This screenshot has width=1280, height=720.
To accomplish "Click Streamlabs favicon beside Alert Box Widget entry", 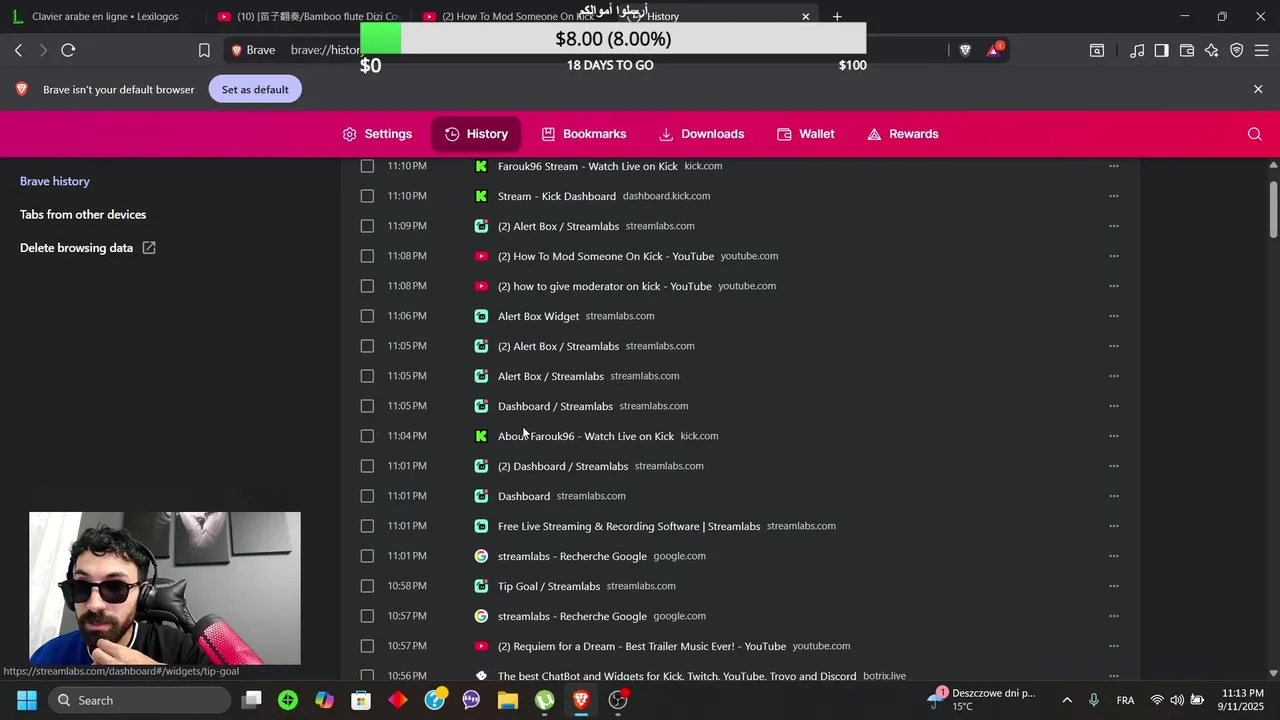I will 481,316.
